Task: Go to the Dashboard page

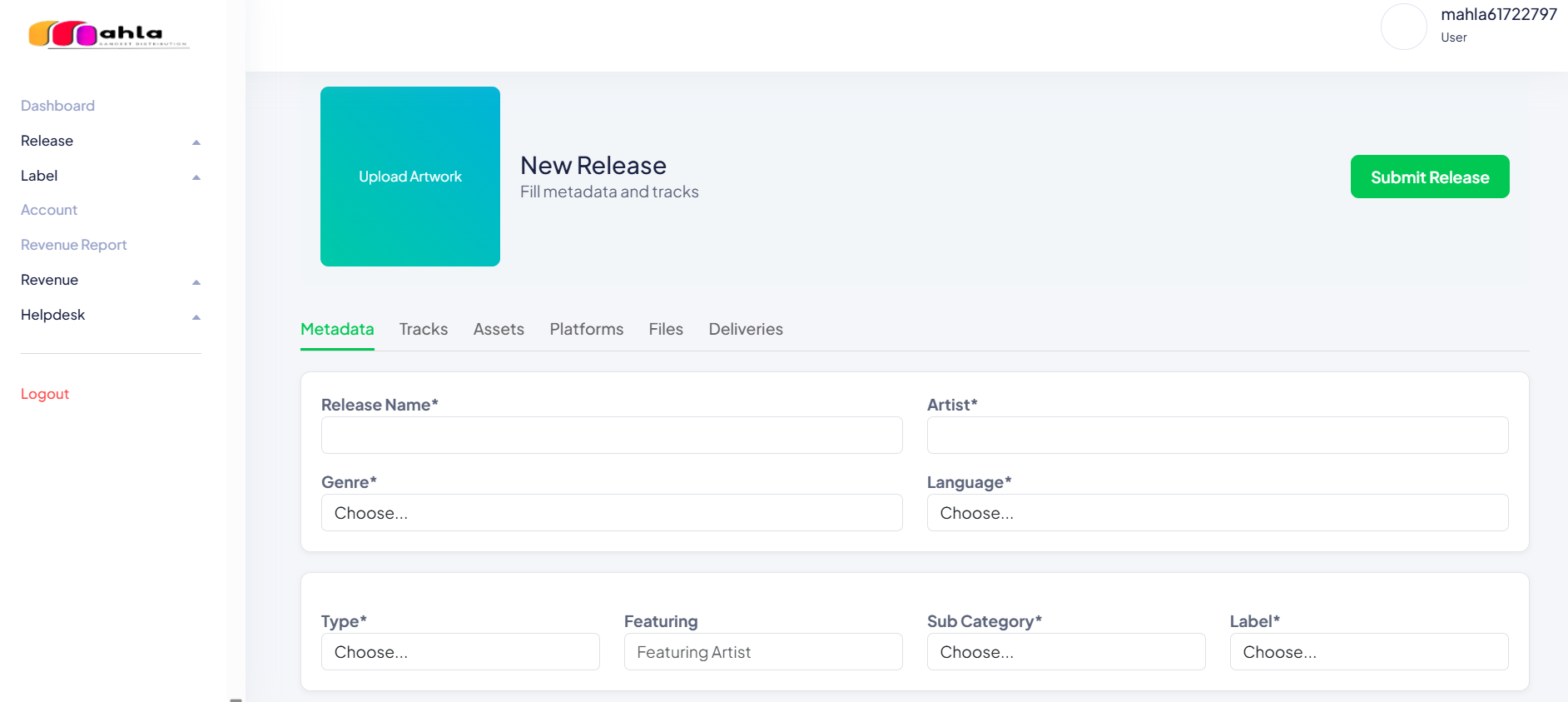Action: click(x=57, y=106)
